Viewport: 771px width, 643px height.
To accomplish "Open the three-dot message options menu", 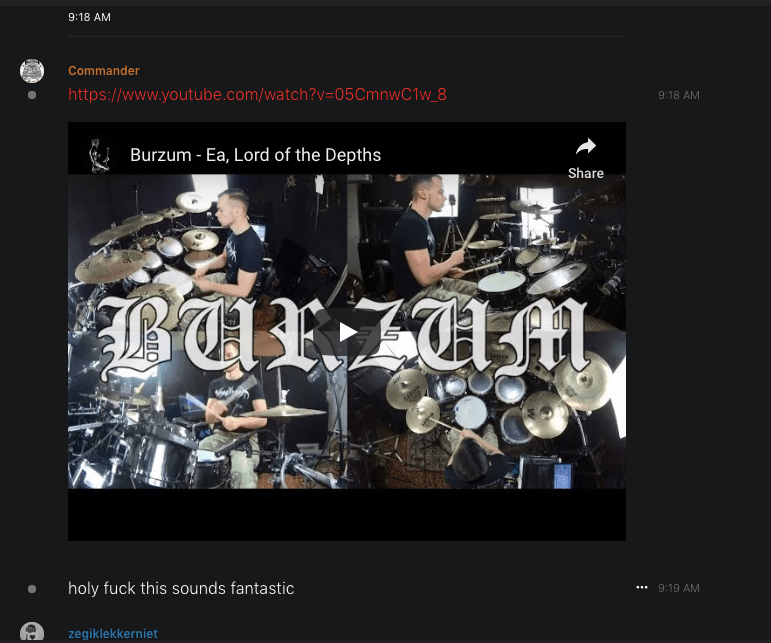I will [642, 587].
